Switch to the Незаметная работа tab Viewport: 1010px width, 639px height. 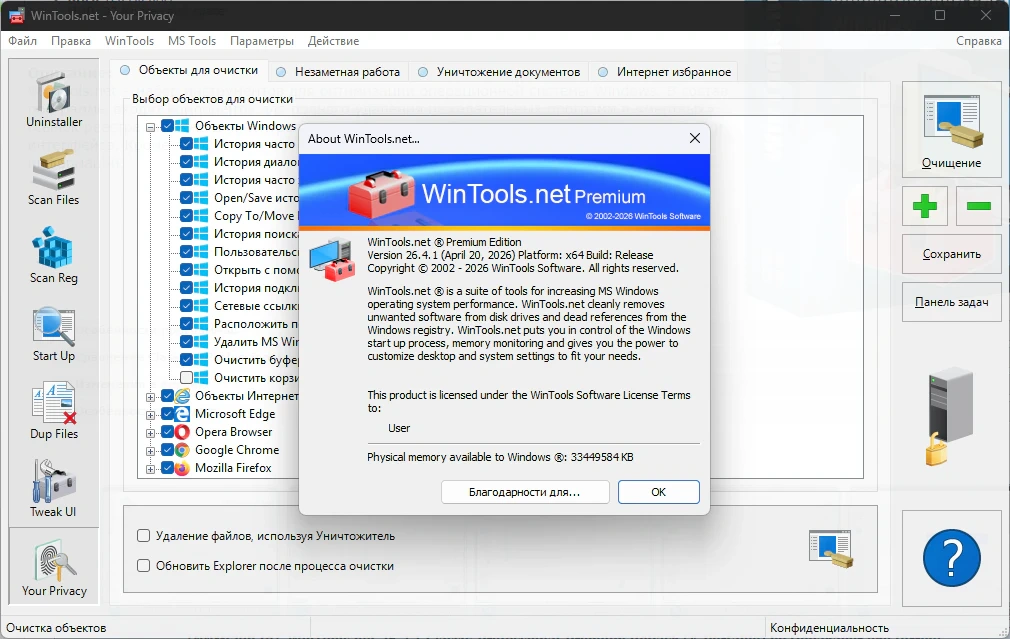pos(338,72)
